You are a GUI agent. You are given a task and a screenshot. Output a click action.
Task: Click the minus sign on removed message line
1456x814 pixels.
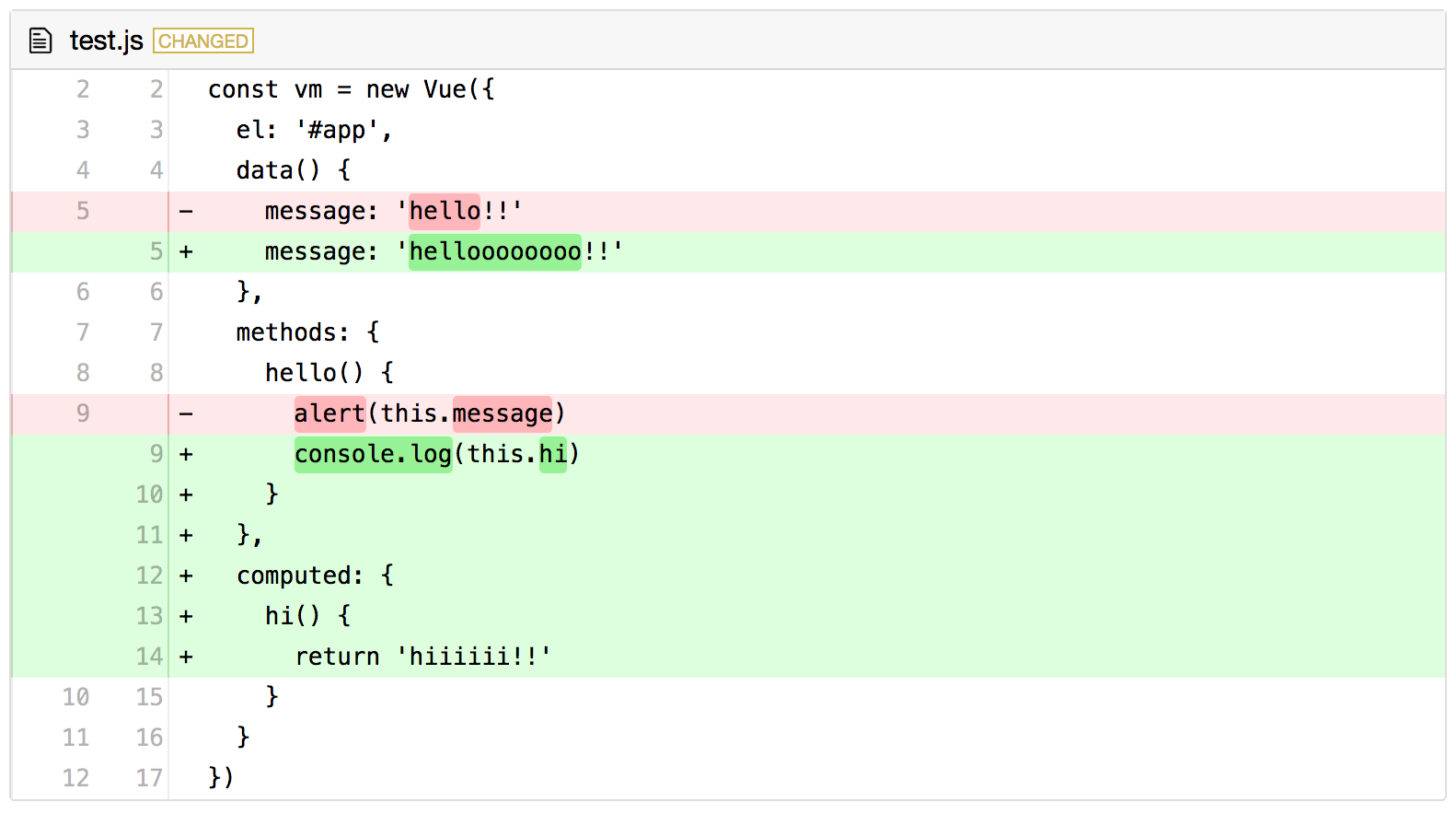tap(186, 212)
